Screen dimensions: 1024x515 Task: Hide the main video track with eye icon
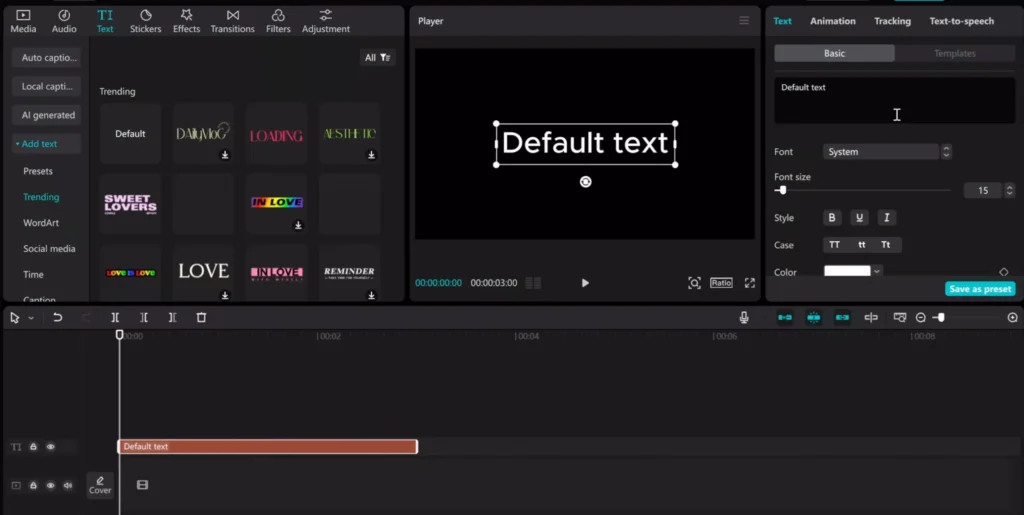click(x=50, y=485)
